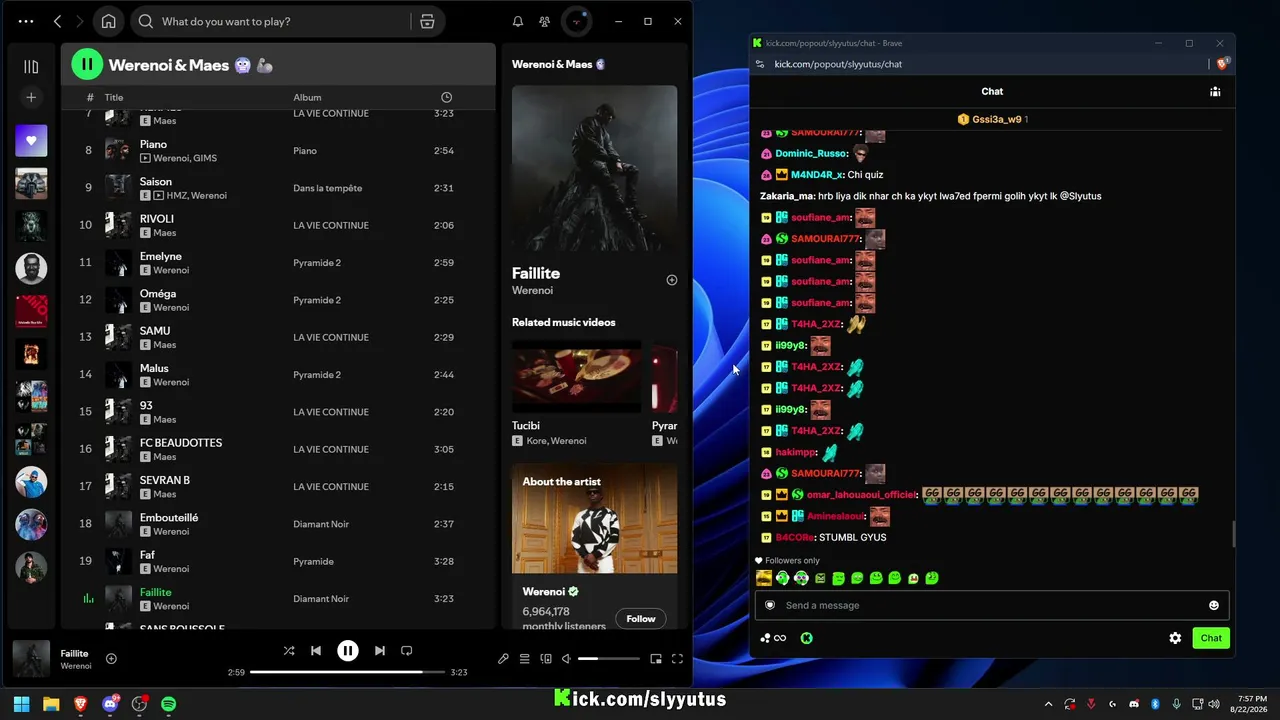Open the Faillite cover art in right panel

click(594, 168)
